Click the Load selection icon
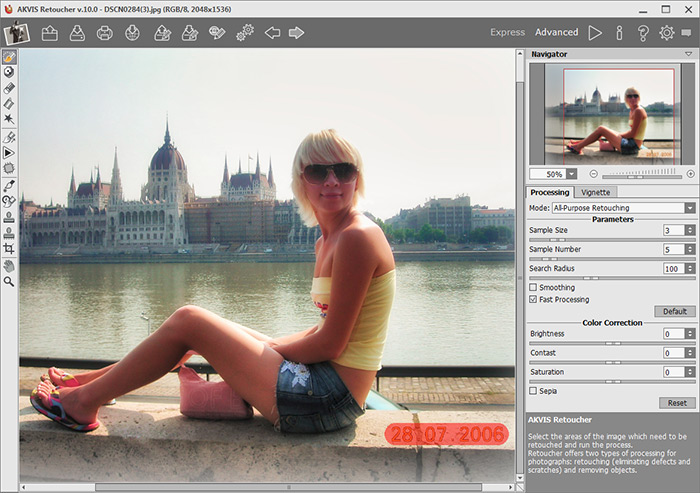 162,33
